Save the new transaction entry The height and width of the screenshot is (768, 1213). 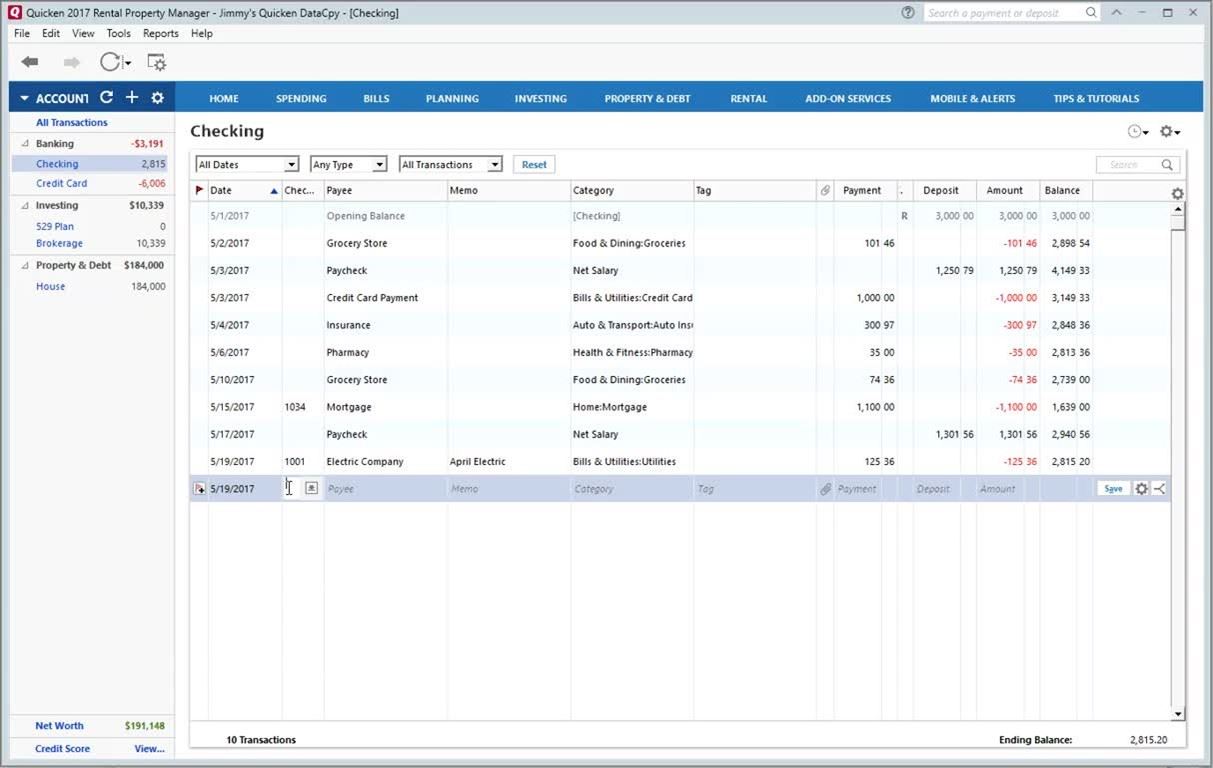(x=1112, y=489)
